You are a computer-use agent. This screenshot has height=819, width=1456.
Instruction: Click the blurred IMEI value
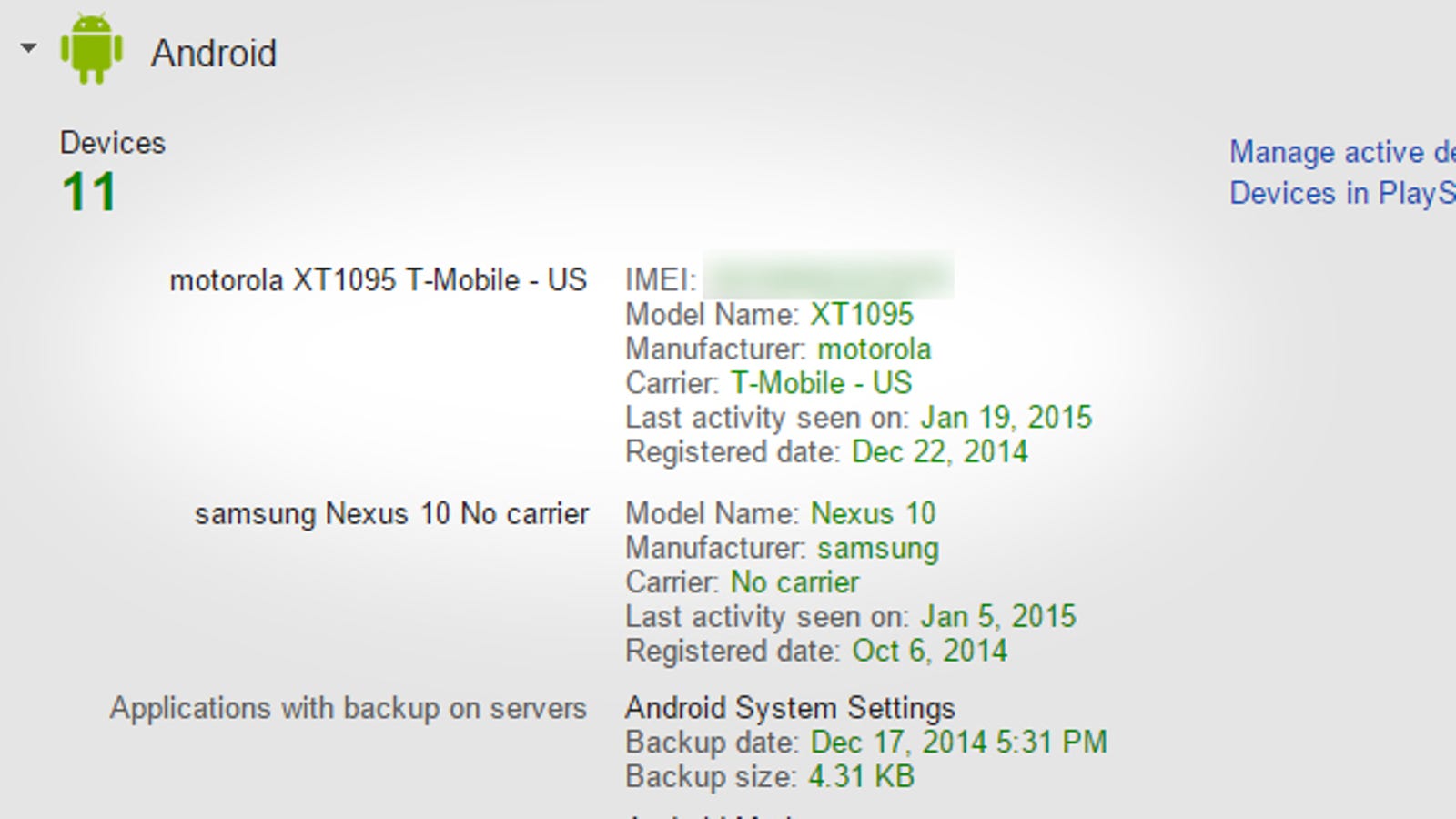[x=829, y=276]
